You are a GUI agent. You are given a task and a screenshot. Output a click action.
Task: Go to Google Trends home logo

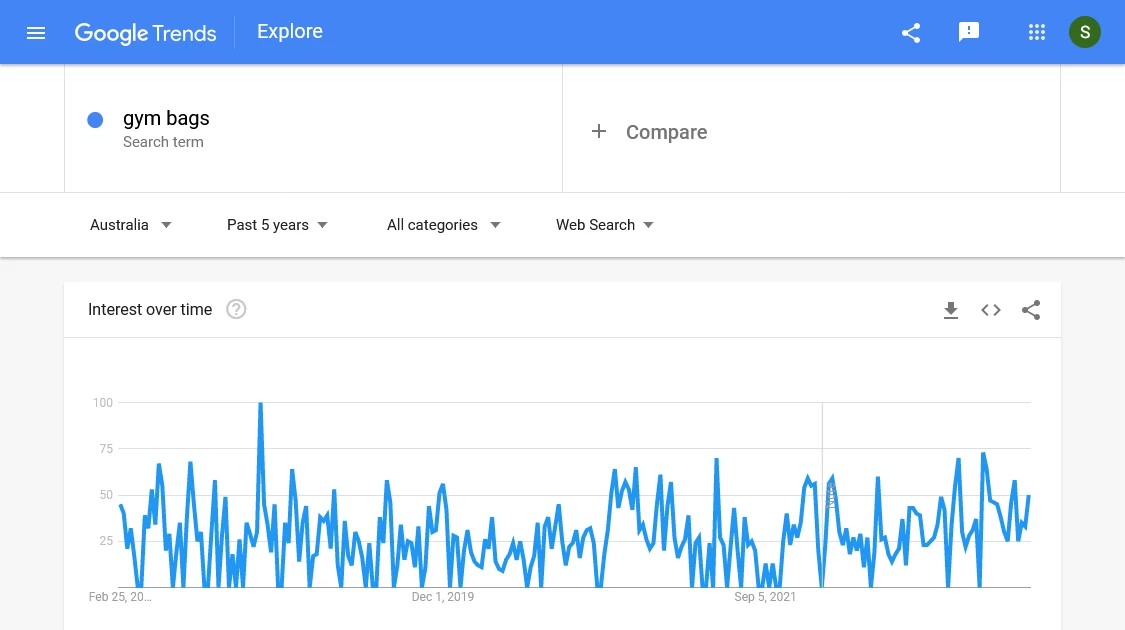point(145,33)
